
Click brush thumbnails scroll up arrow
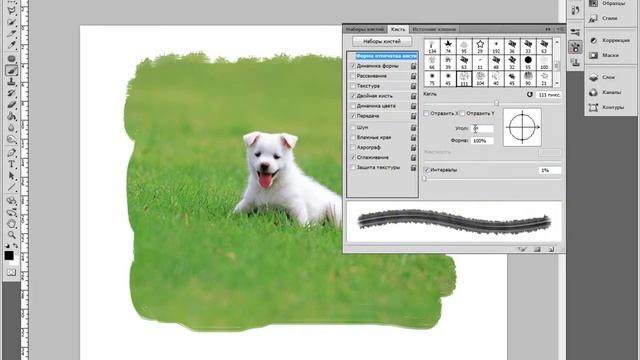[x=557, y=42]
